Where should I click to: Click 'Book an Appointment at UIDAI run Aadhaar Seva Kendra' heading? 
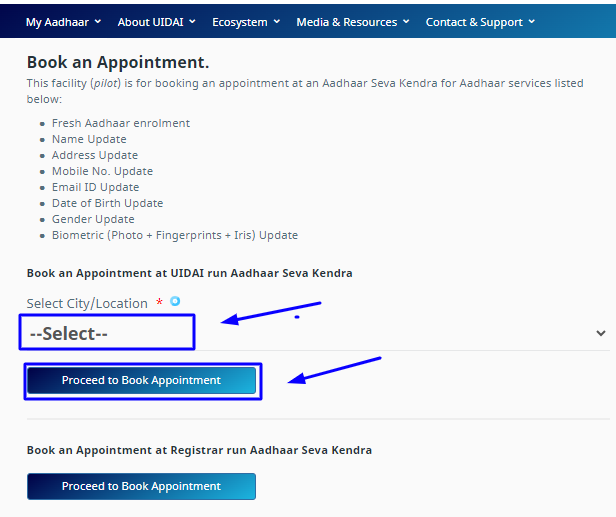pyautogui.click(x=189, y=273)
